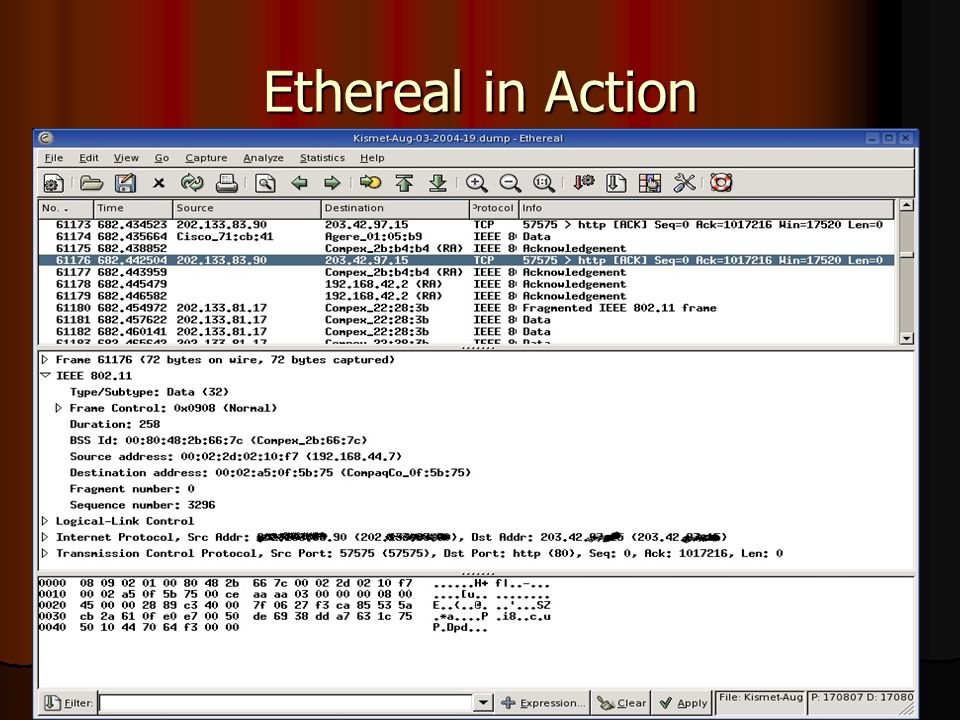Click the start capture toolbar icon
960x720 pixels.
54,183
